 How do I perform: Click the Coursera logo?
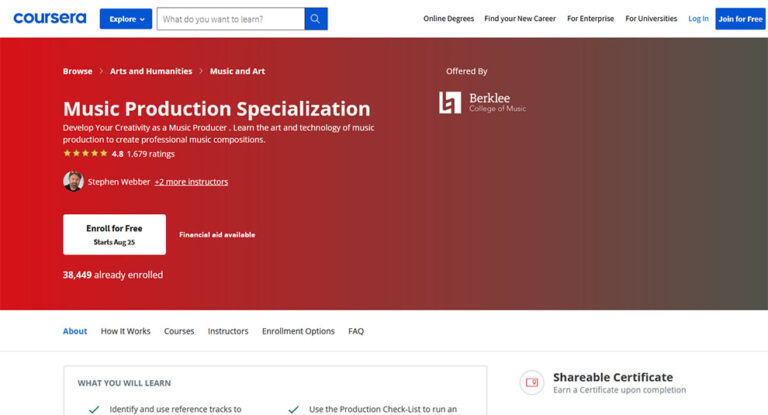(x=49, y=18)
